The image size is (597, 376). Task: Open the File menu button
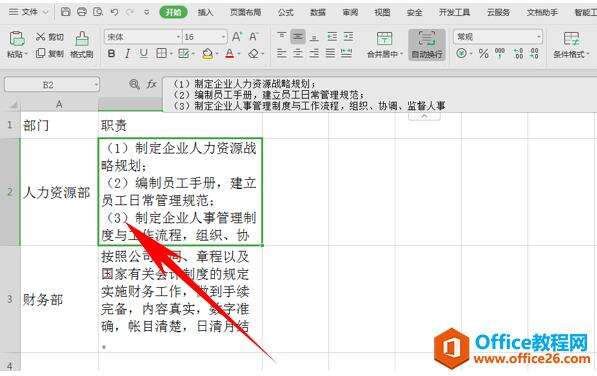pos(28,12)
